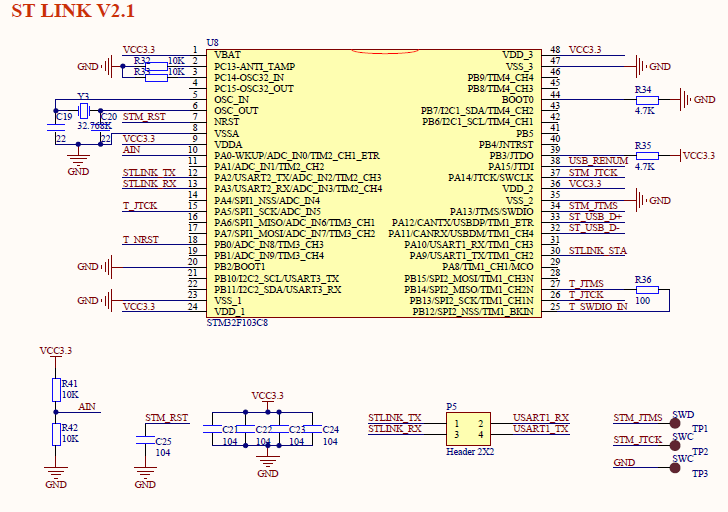
Task: Click GND symbol on pin 23 VSS_1
Action: click(108, 301)
